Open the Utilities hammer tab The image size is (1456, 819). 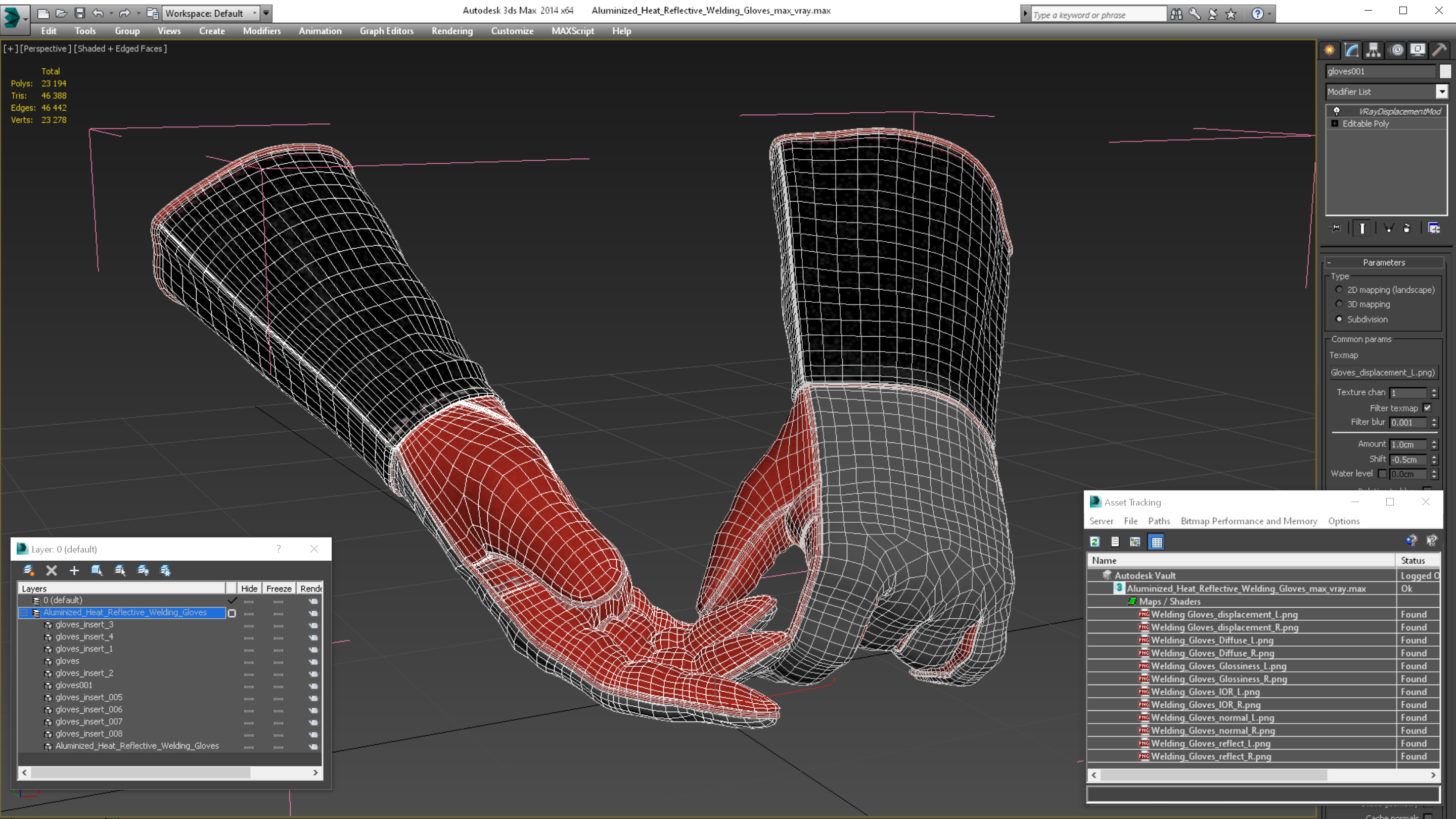click(1440, 51)
